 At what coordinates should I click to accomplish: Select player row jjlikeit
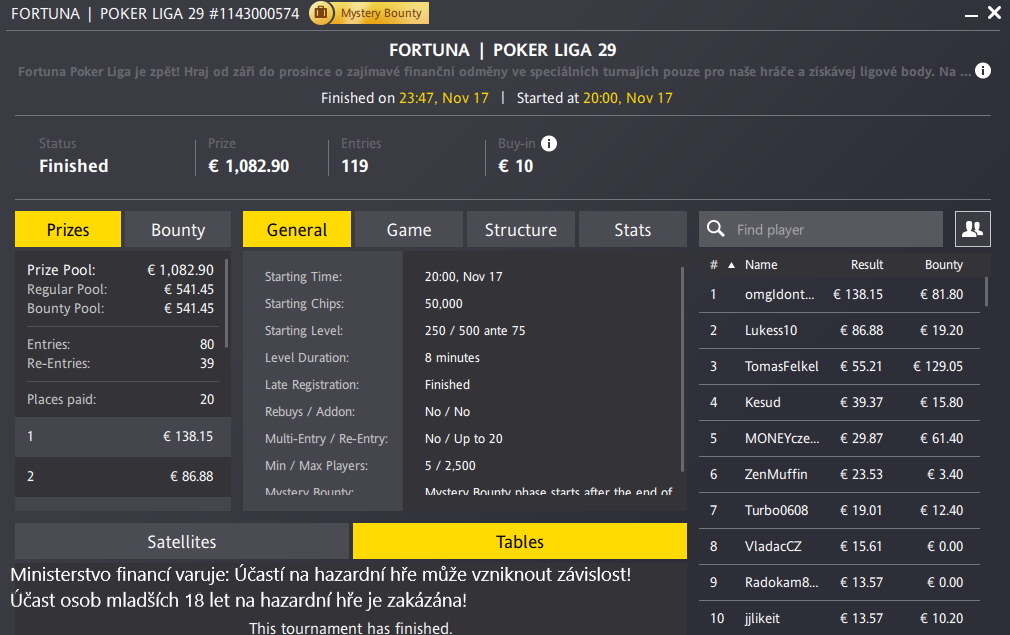coord(839,618)
